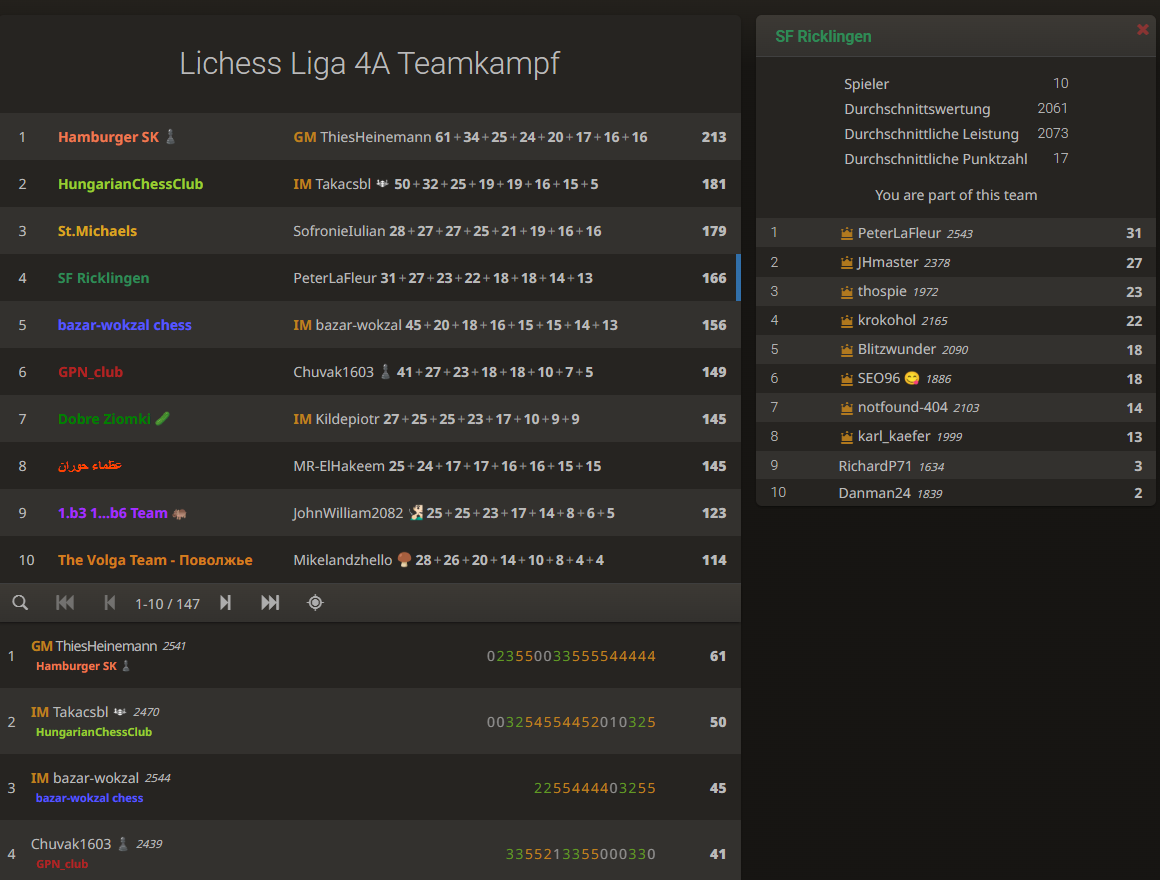Open the bazar-wokzal chess team
Image resolution: width=1160 pixels, height=880 pixels.
124,324
